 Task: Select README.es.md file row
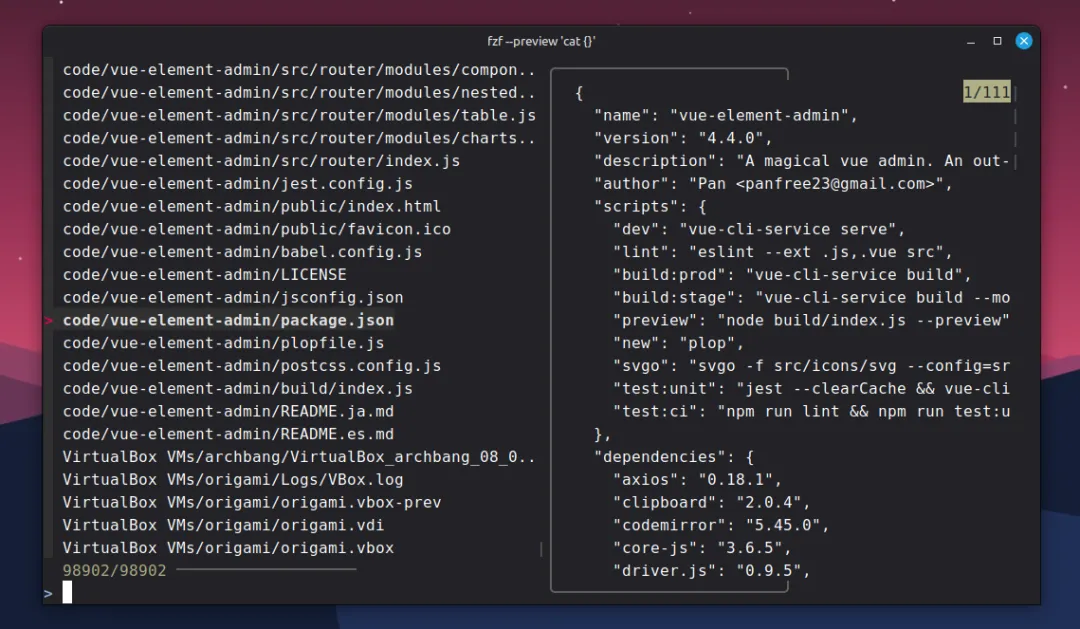[228, 433]
